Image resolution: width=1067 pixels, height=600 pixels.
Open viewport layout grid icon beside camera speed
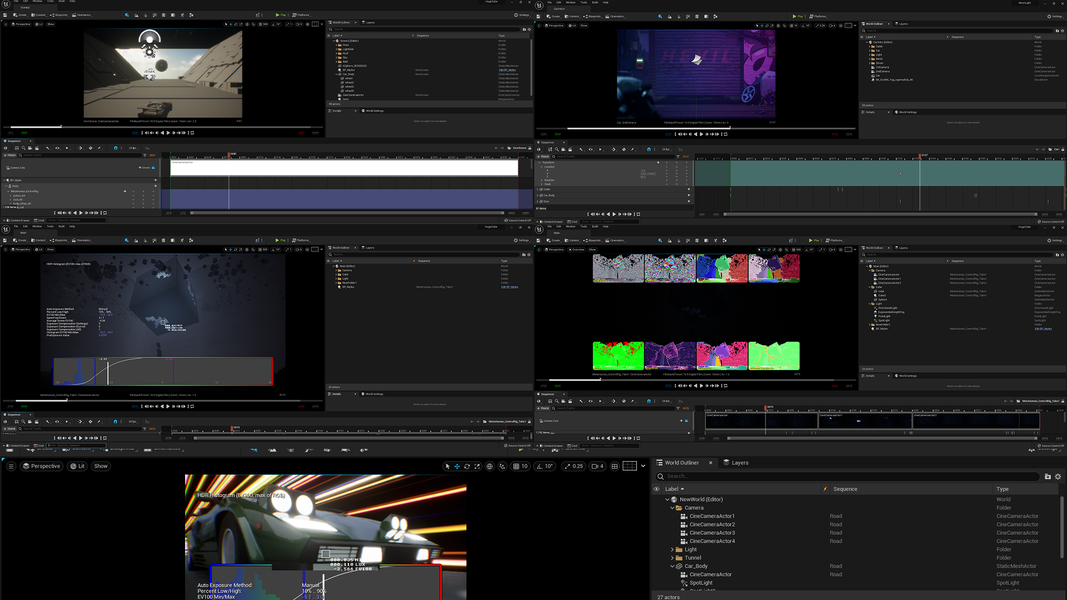(614, 466)
